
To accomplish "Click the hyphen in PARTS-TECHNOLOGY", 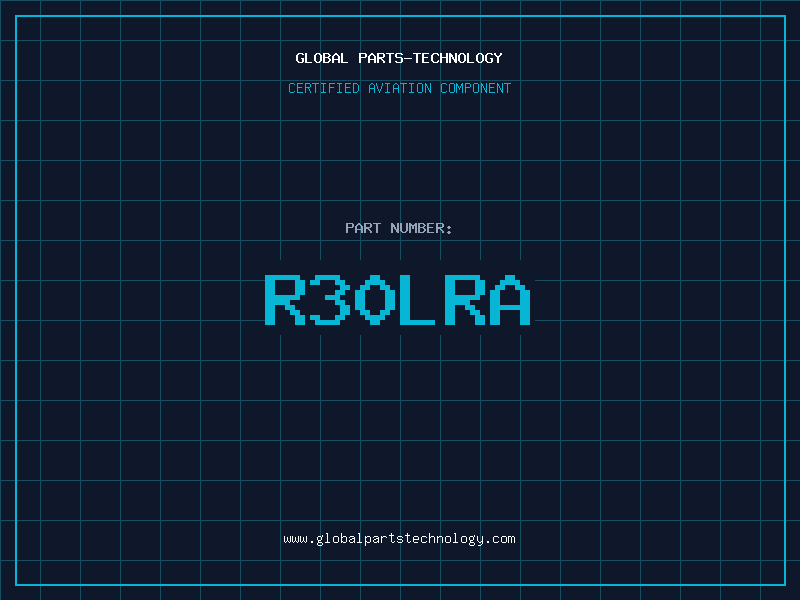I will pyautogui.click(x=408, y=58).
